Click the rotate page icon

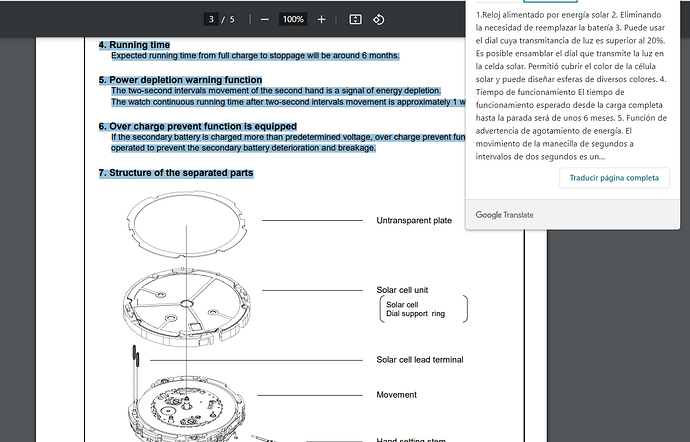coord(378,19)
